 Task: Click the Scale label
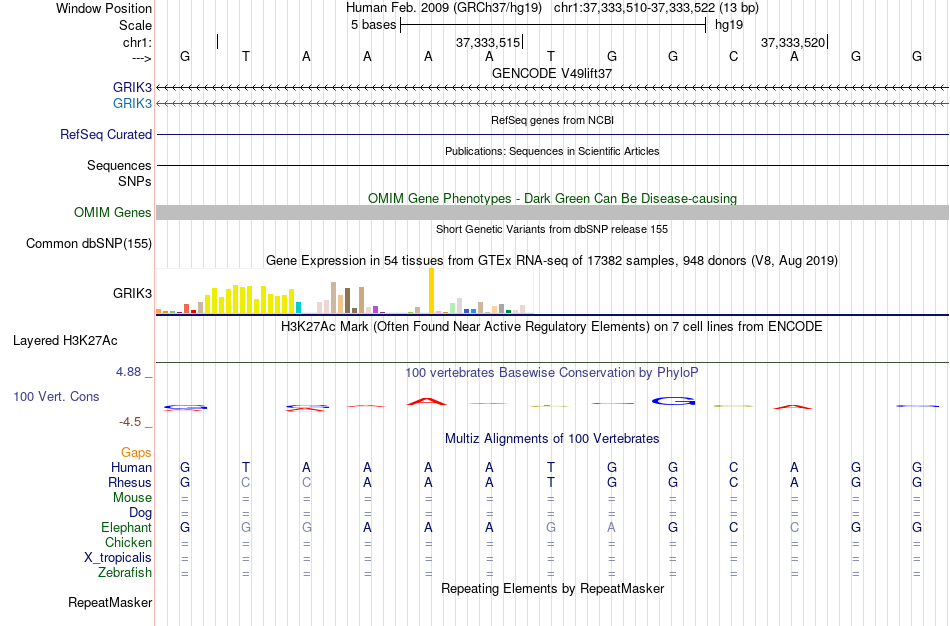(135, 25)
